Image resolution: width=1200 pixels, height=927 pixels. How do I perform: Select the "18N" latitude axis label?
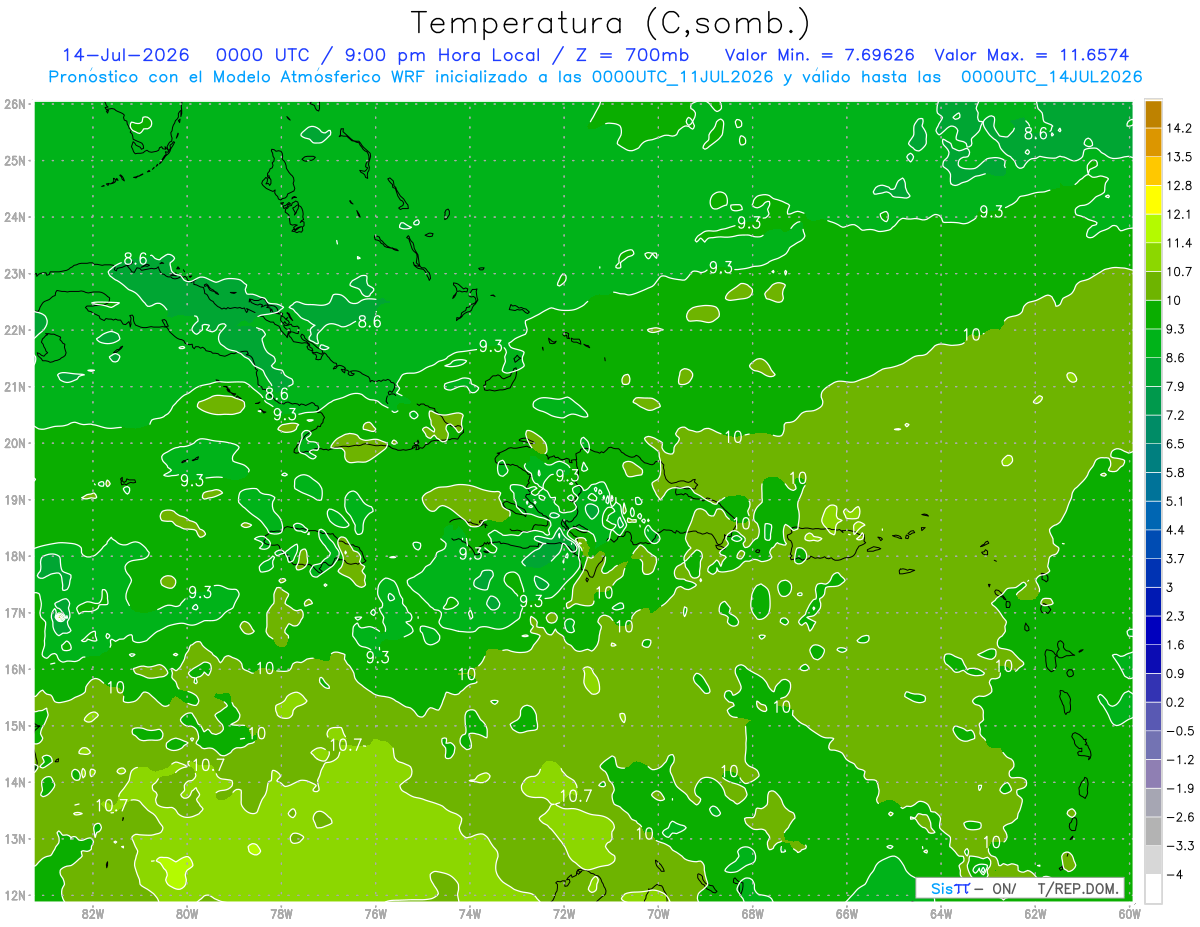[15, 556]
